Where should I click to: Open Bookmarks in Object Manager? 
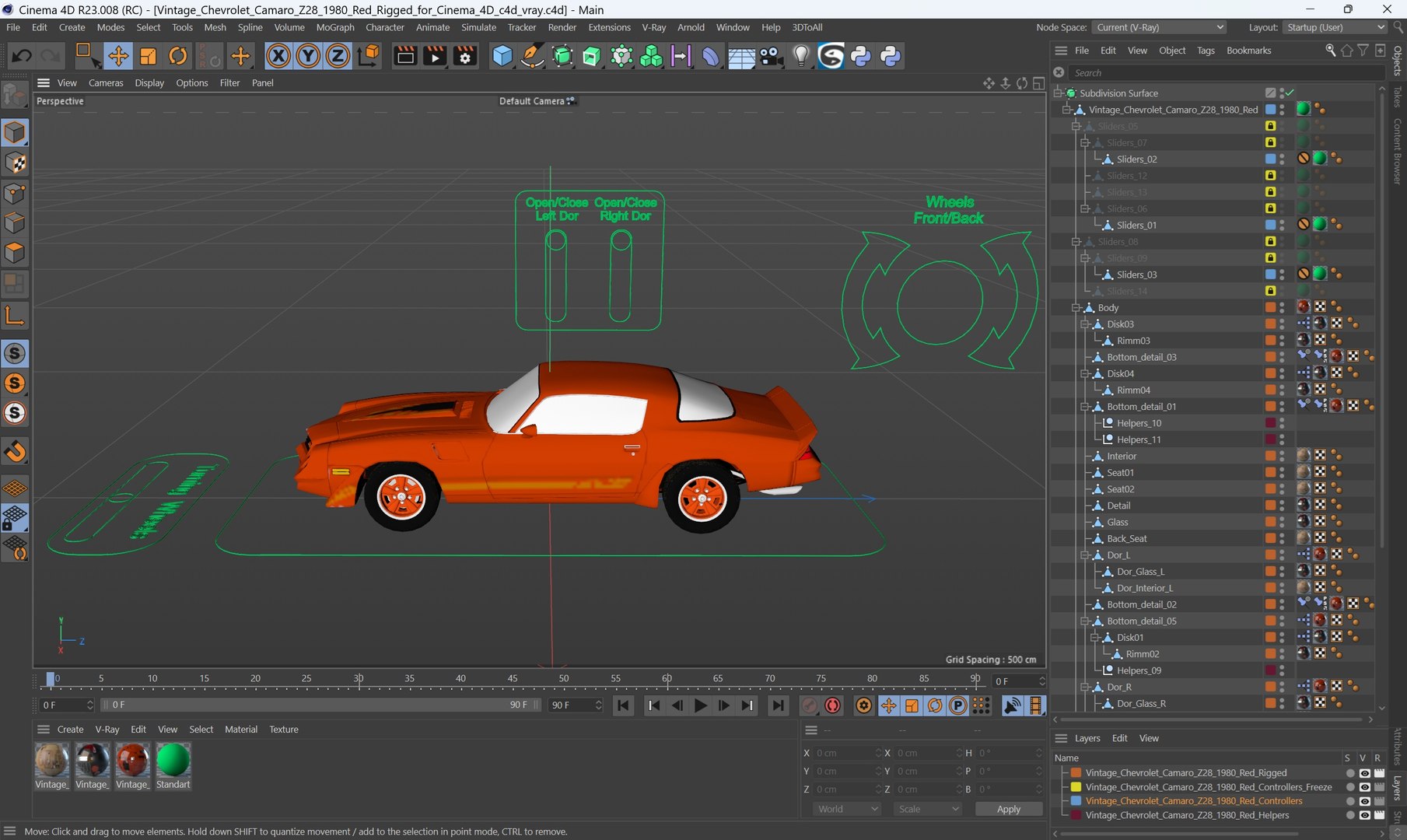tap(1248, 51)
